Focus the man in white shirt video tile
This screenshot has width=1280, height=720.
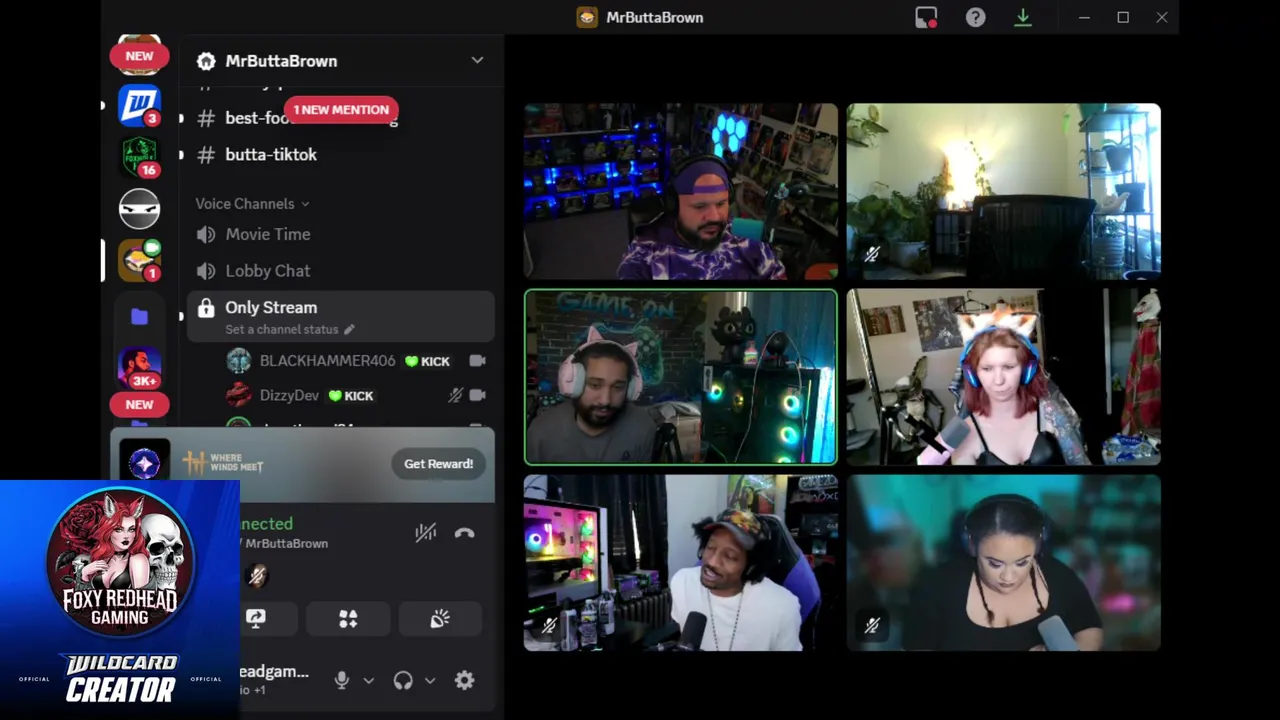[681, 563]
